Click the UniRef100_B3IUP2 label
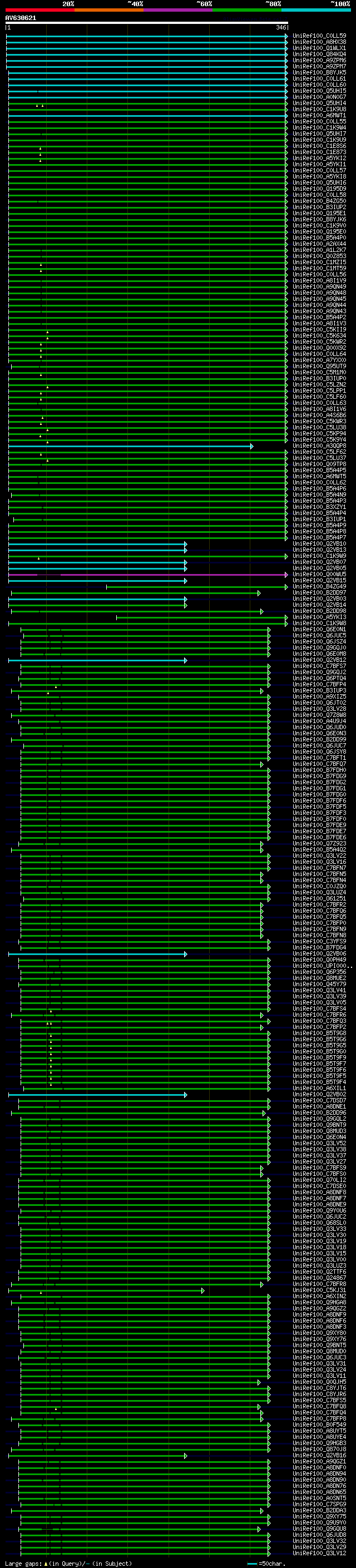356x1568 pixels. pyautogui.click(x=319, y=207)
